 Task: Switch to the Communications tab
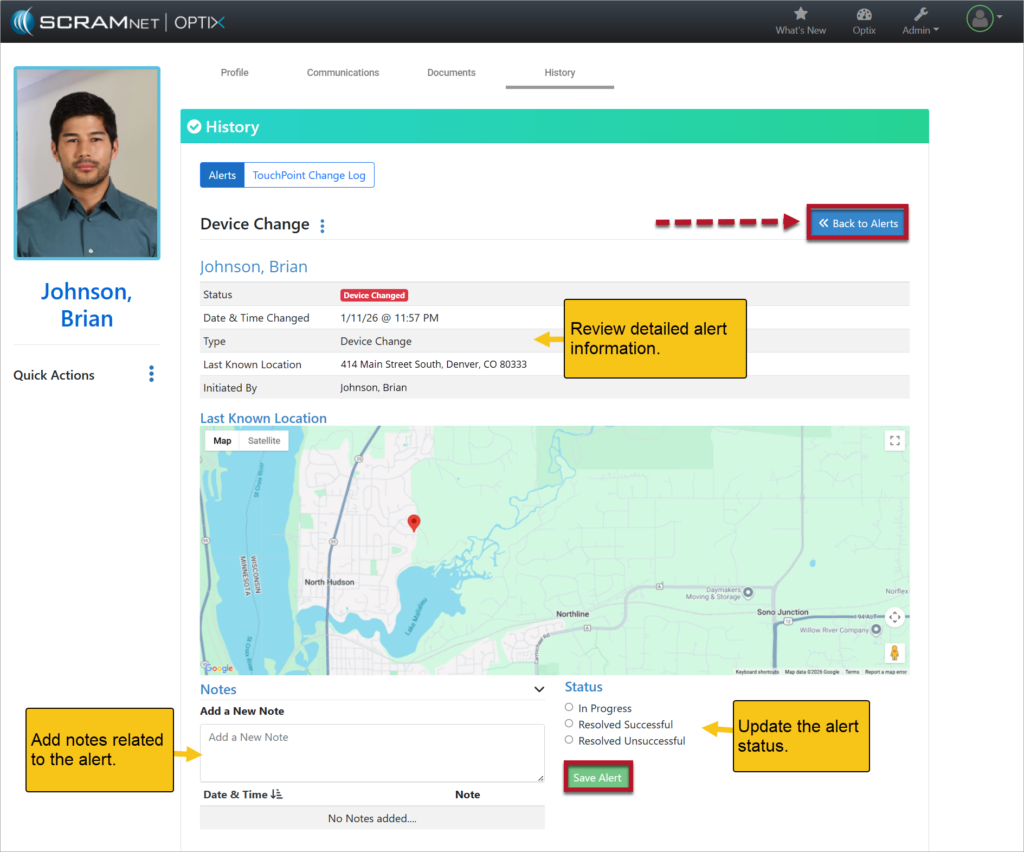(x=343, y=73)
